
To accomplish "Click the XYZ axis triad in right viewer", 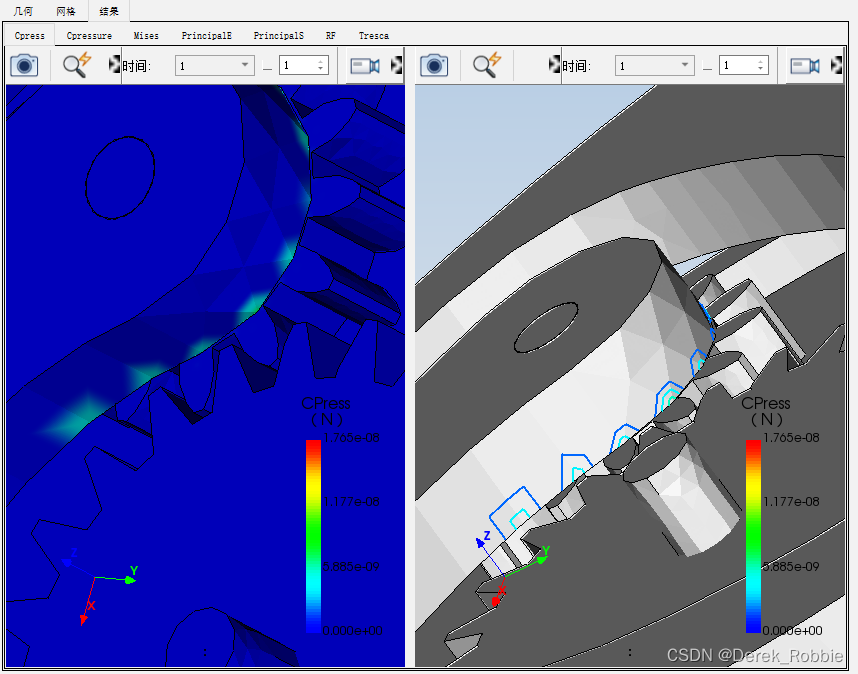I will (512, 568).
